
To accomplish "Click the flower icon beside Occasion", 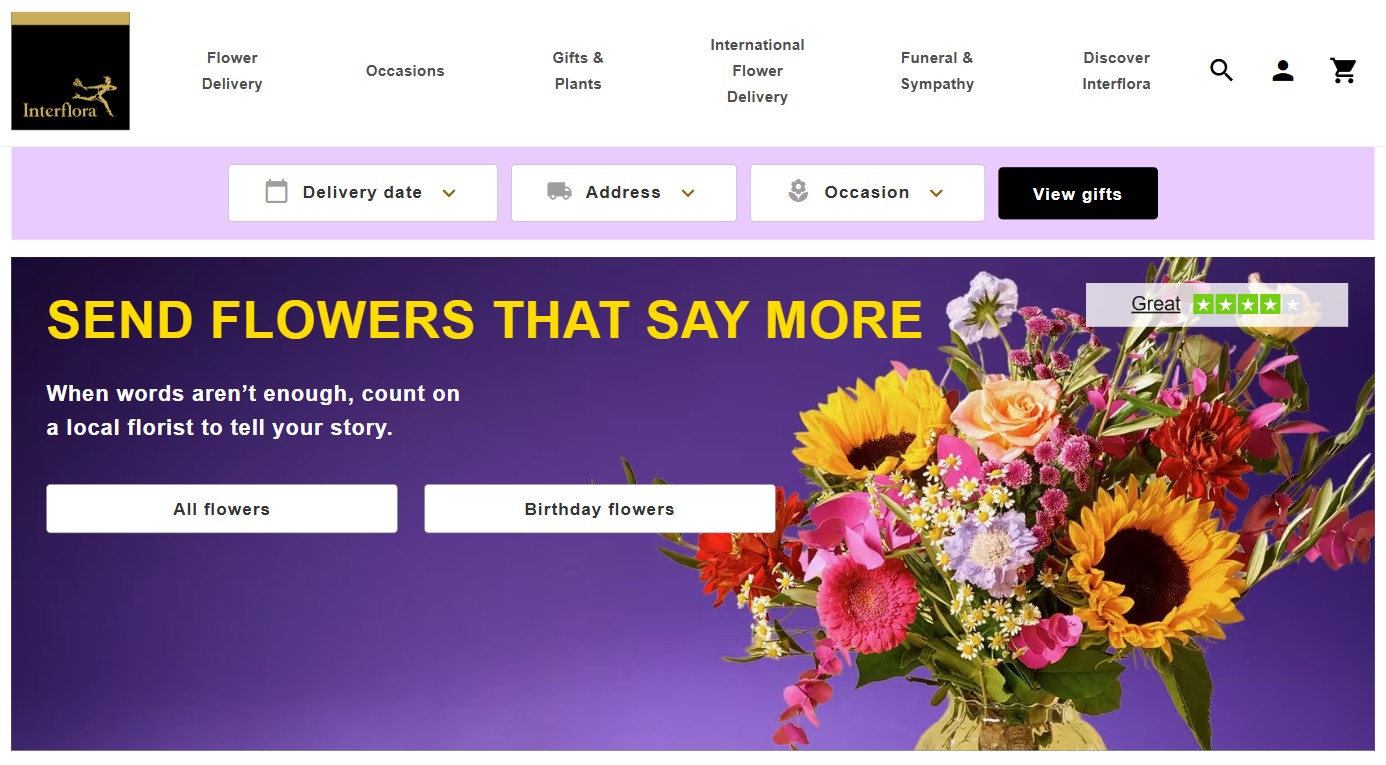I will pos(798,191).
